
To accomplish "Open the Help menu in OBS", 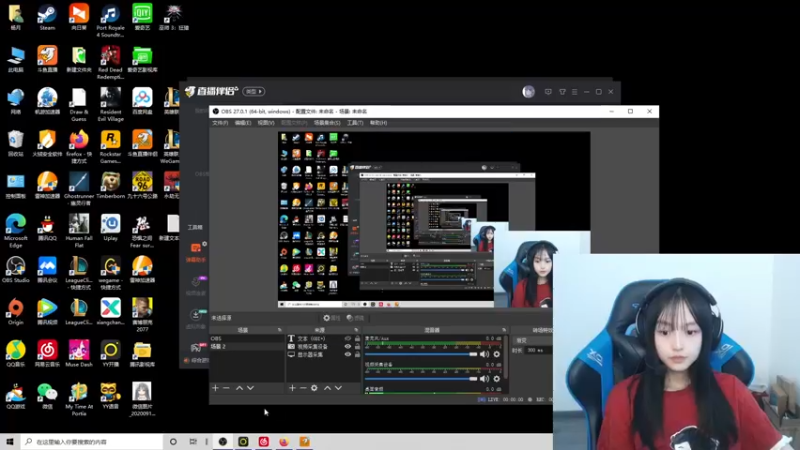I will point(379,123).
